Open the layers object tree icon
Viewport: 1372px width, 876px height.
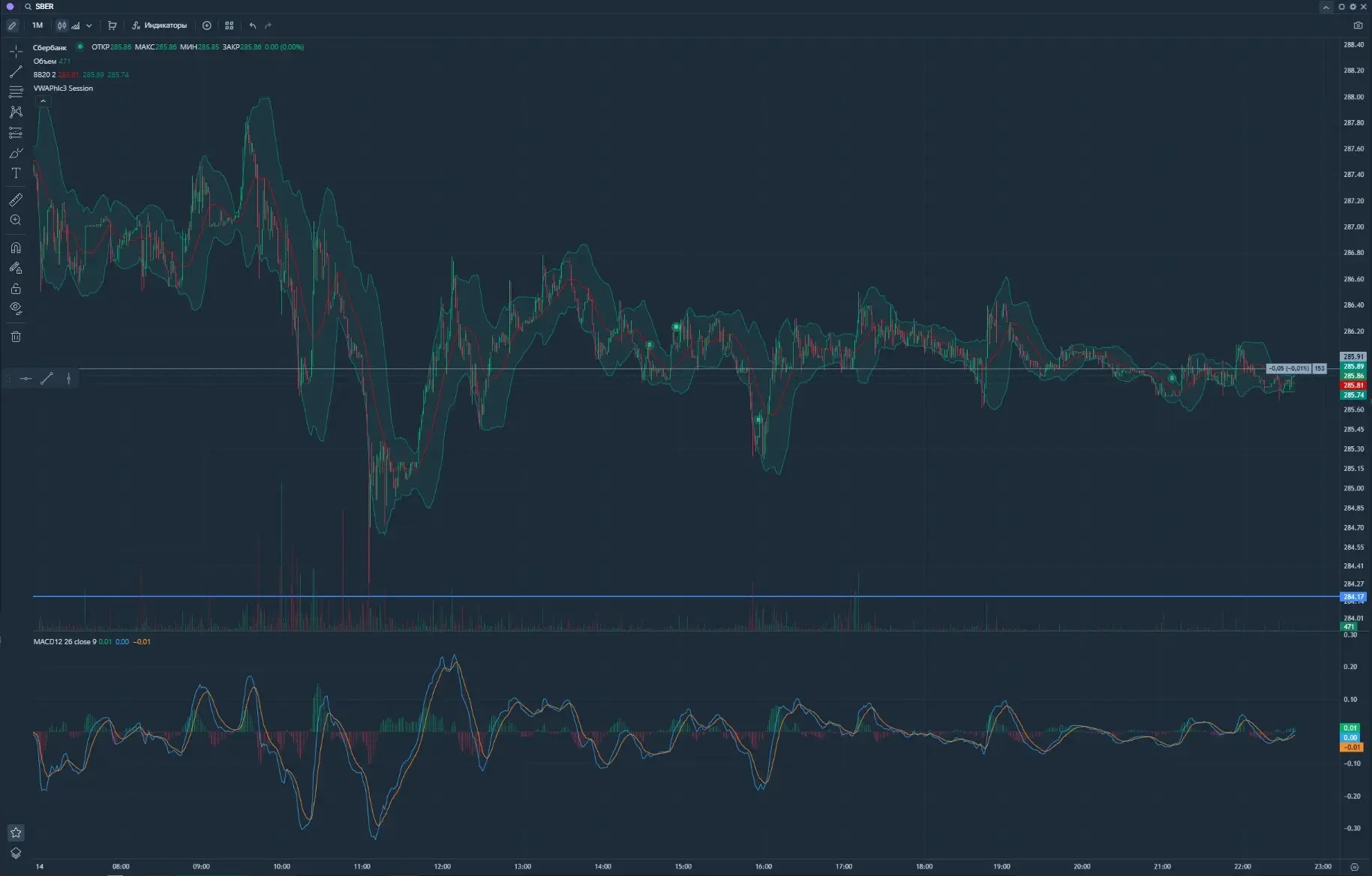(x=16, y=853)
